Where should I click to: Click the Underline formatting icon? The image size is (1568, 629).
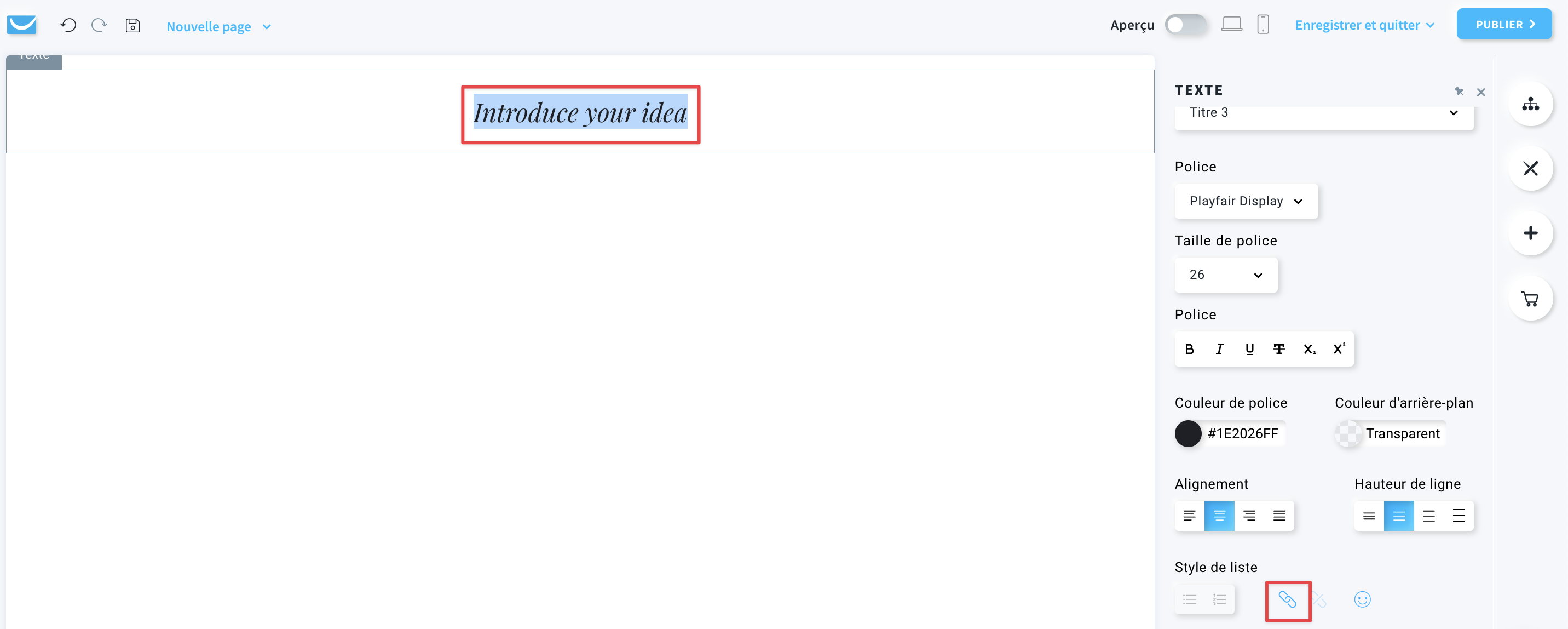click(x=1248, y=349)
